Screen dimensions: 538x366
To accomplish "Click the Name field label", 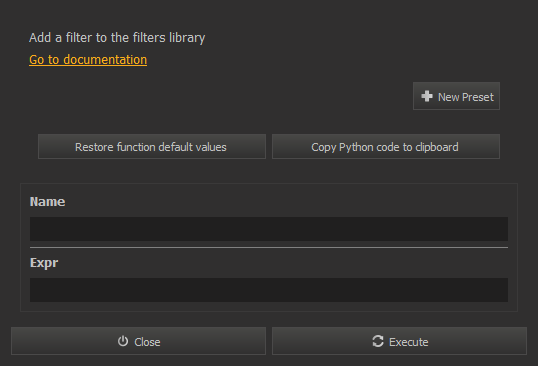I will pyautogui.click(x=47, y=202).
